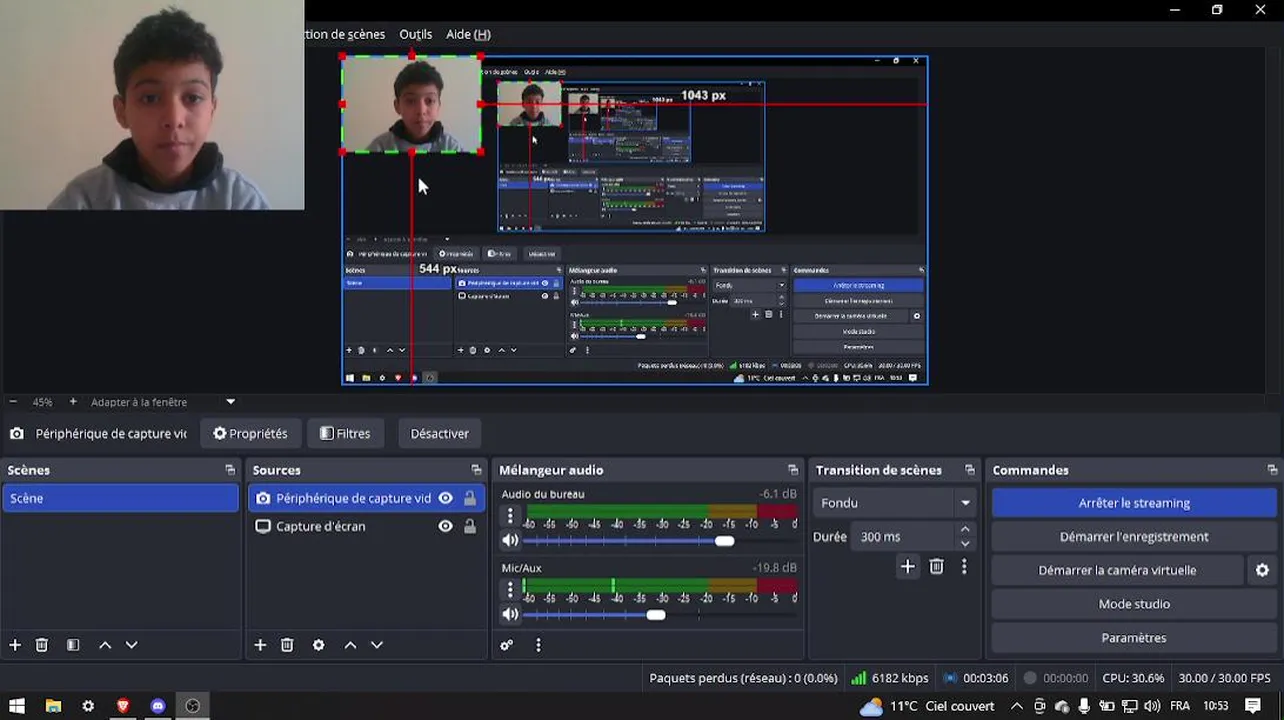
Task: Toggle visibility of Capture d'écran source
Action: click(x=445, y=526)
